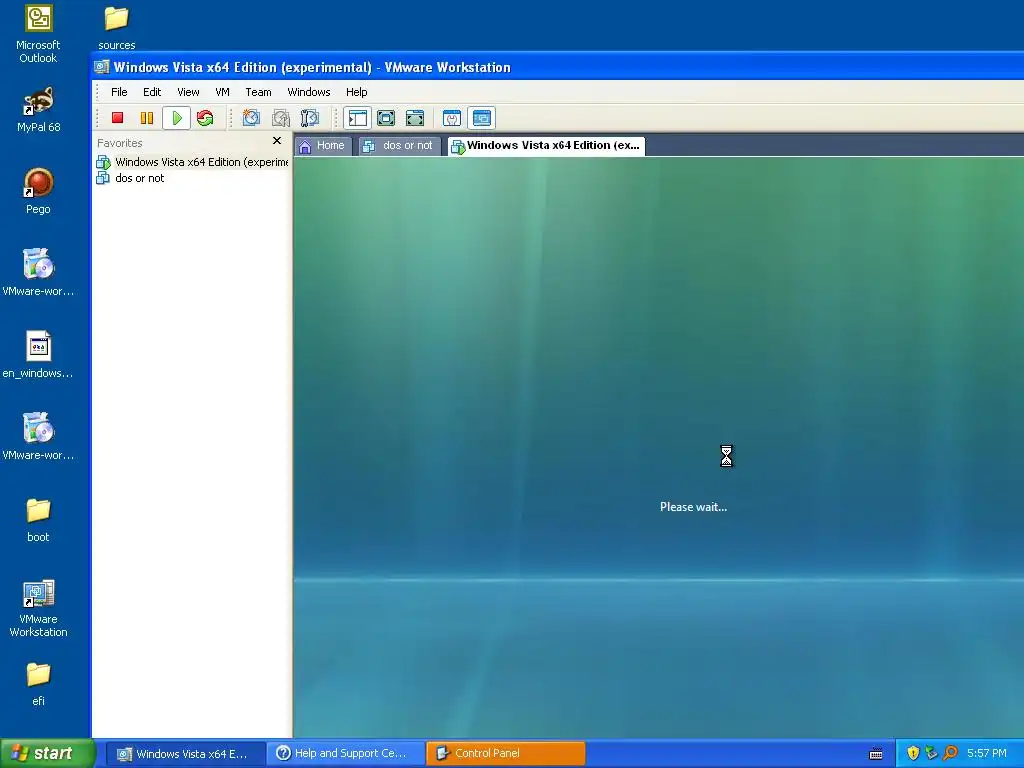Switch to Windows Vista x64 taskbar button
1024x768 pixels.
pos(184,754)
